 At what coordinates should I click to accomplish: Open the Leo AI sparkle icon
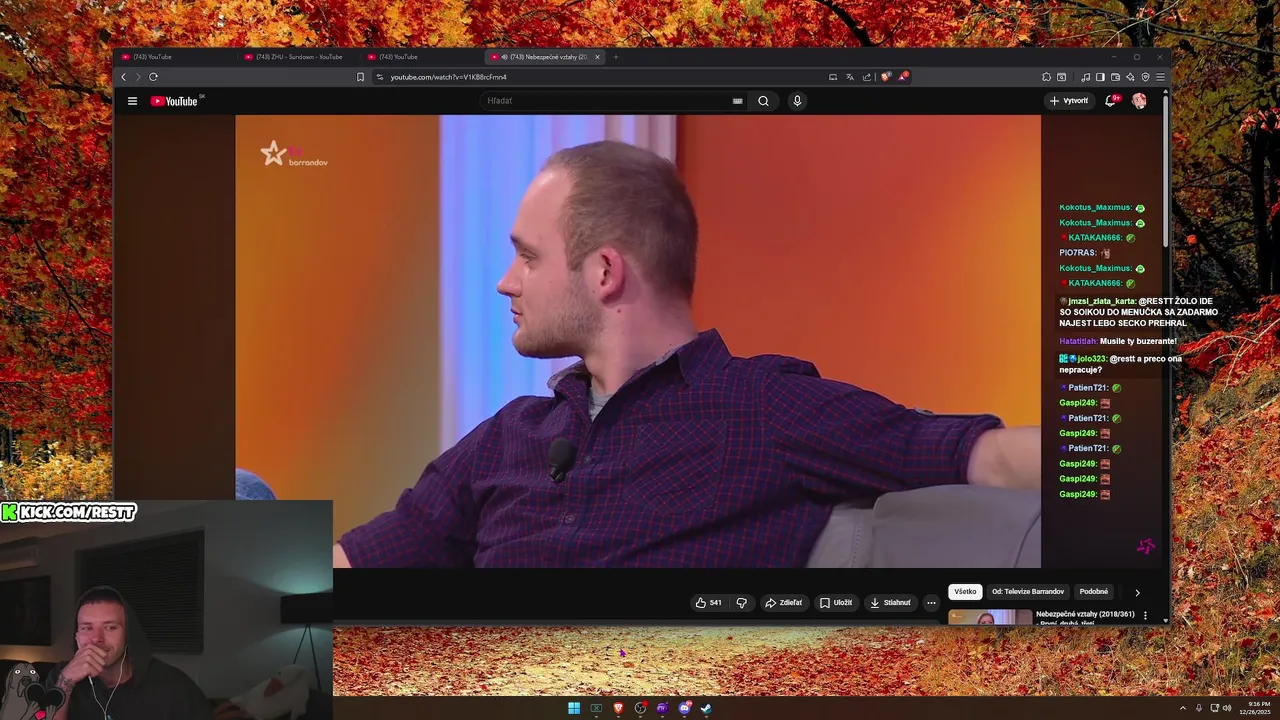tap(1130, 77)
